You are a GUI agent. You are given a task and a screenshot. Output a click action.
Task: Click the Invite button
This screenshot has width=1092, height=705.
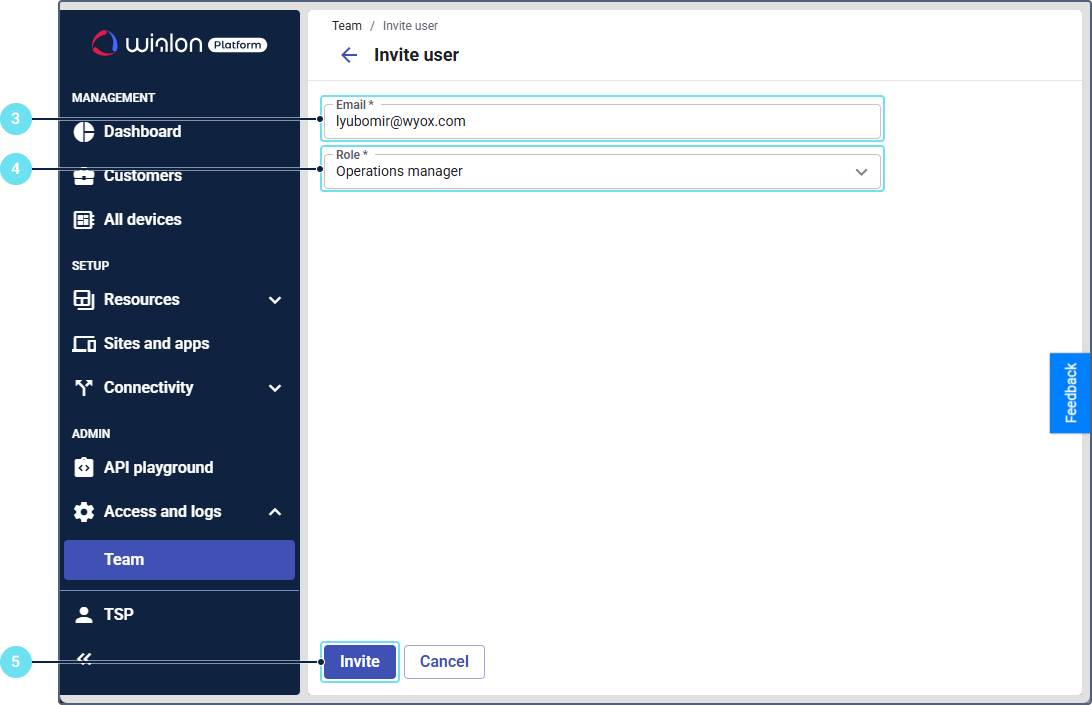coord(359,662)
